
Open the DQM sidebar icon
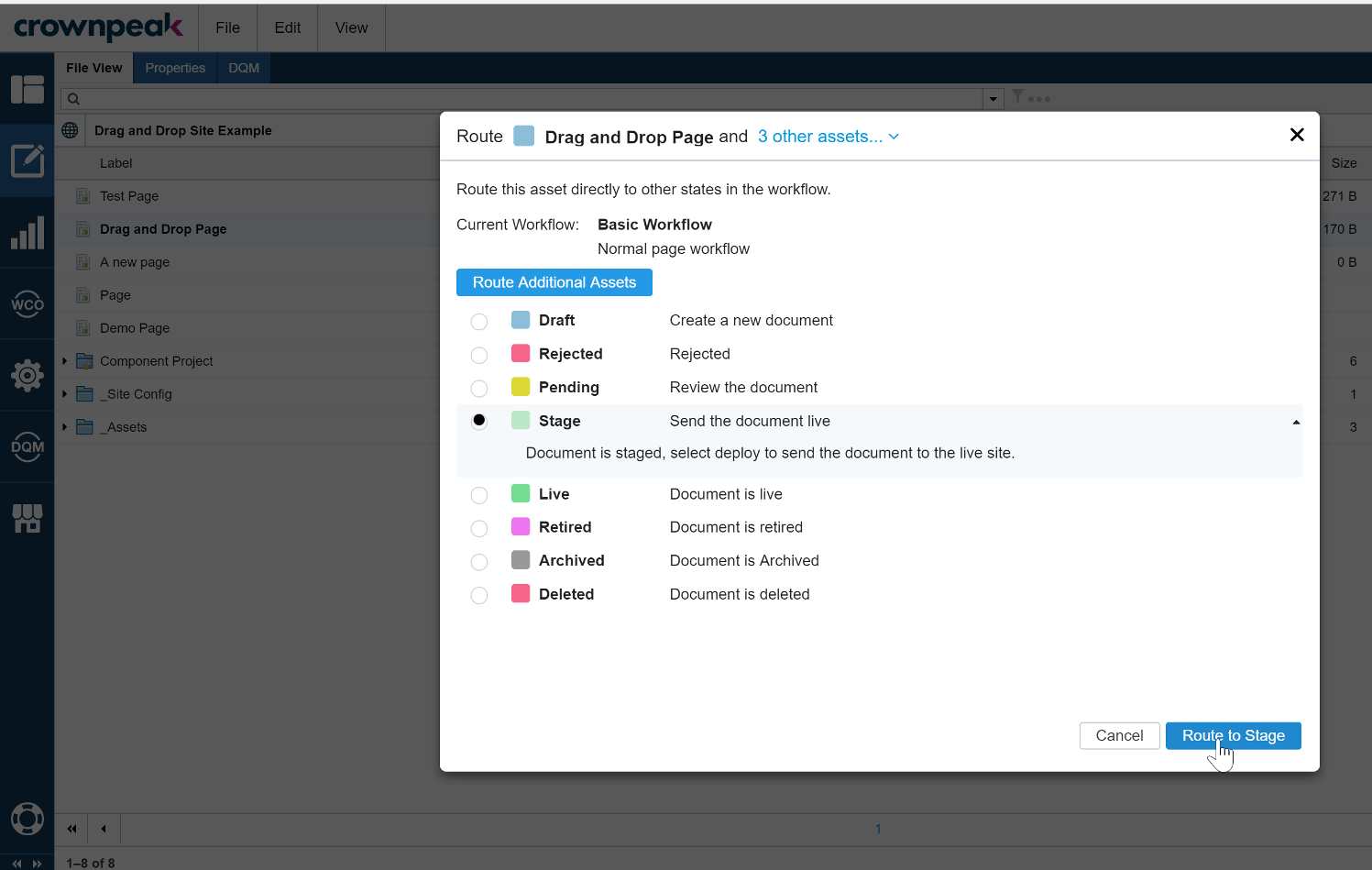pyautogui.click(x=27, y=446)
